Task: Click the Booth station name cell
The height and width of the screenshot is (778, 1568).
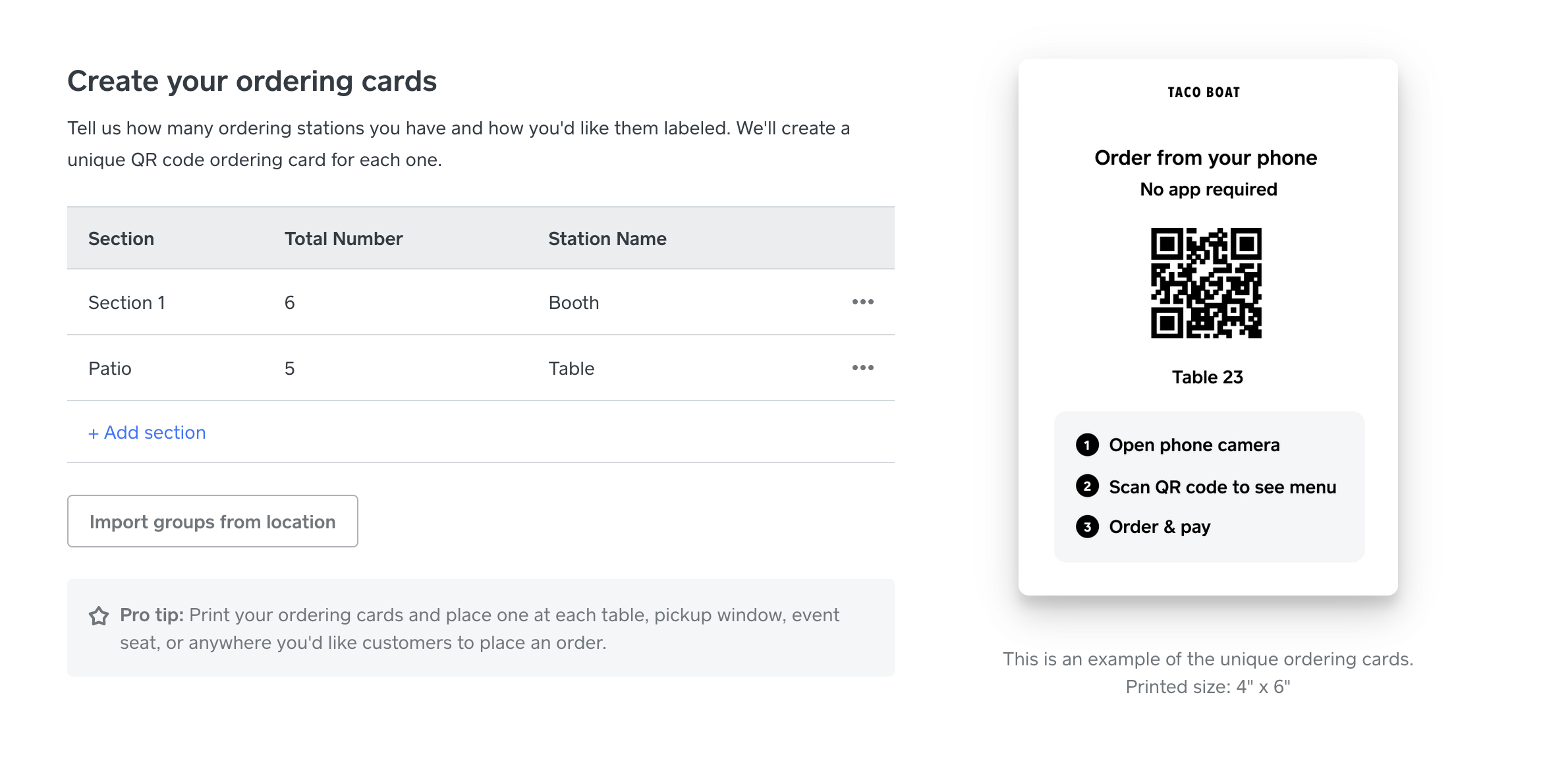Action: (574, 302)
